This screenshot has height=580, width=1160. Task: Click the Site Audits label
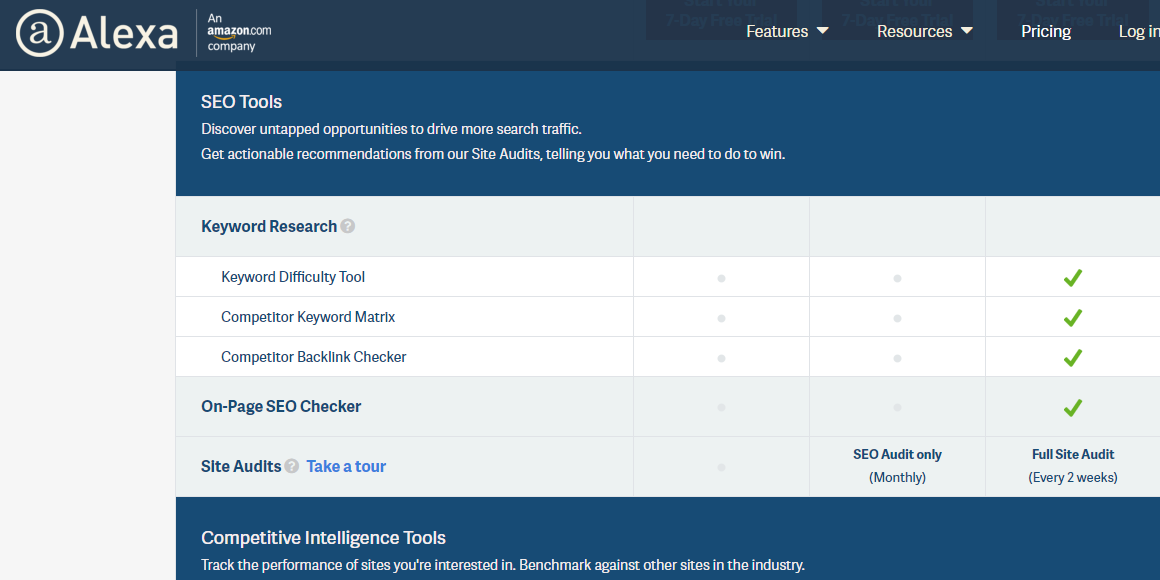click(241, 466)
